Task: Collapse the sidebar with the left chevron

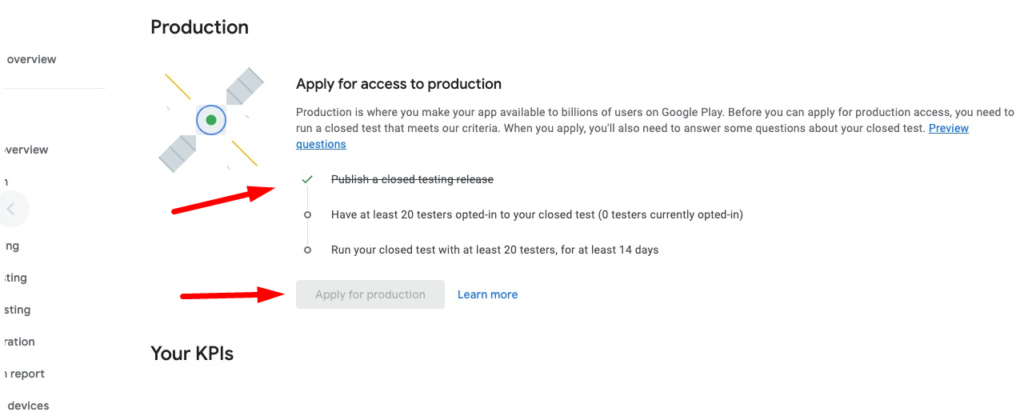Action: 11,209
